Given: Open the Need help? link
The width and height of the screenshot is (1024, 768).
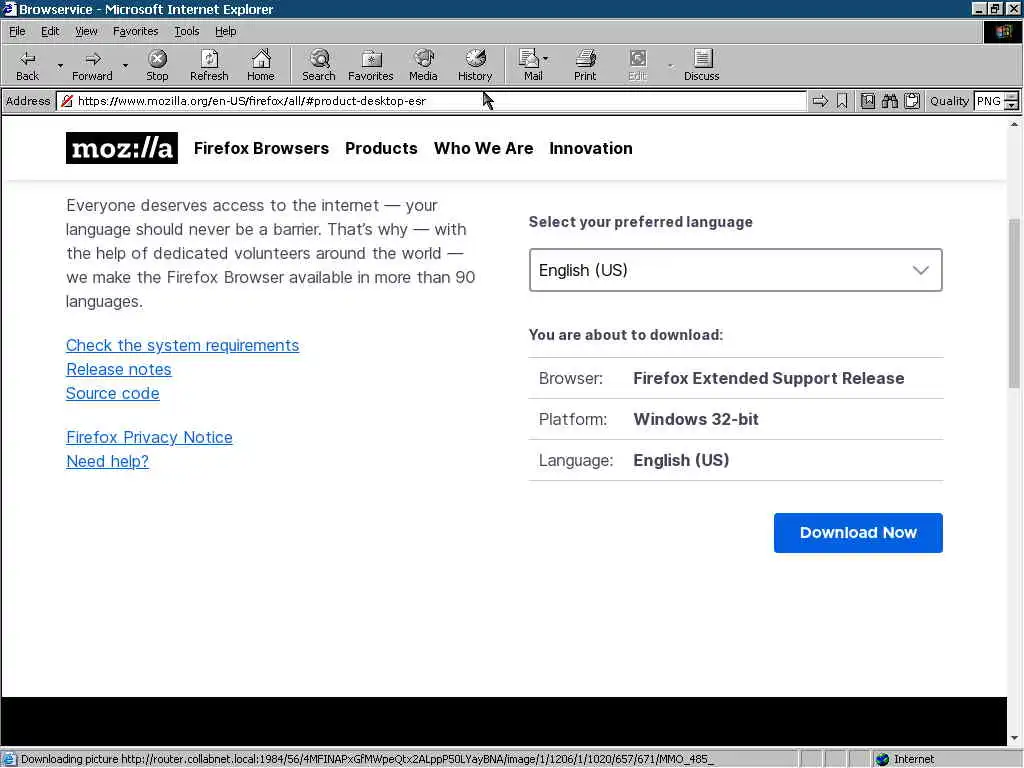Looking at the screenshot, I should tap(107, 462).
